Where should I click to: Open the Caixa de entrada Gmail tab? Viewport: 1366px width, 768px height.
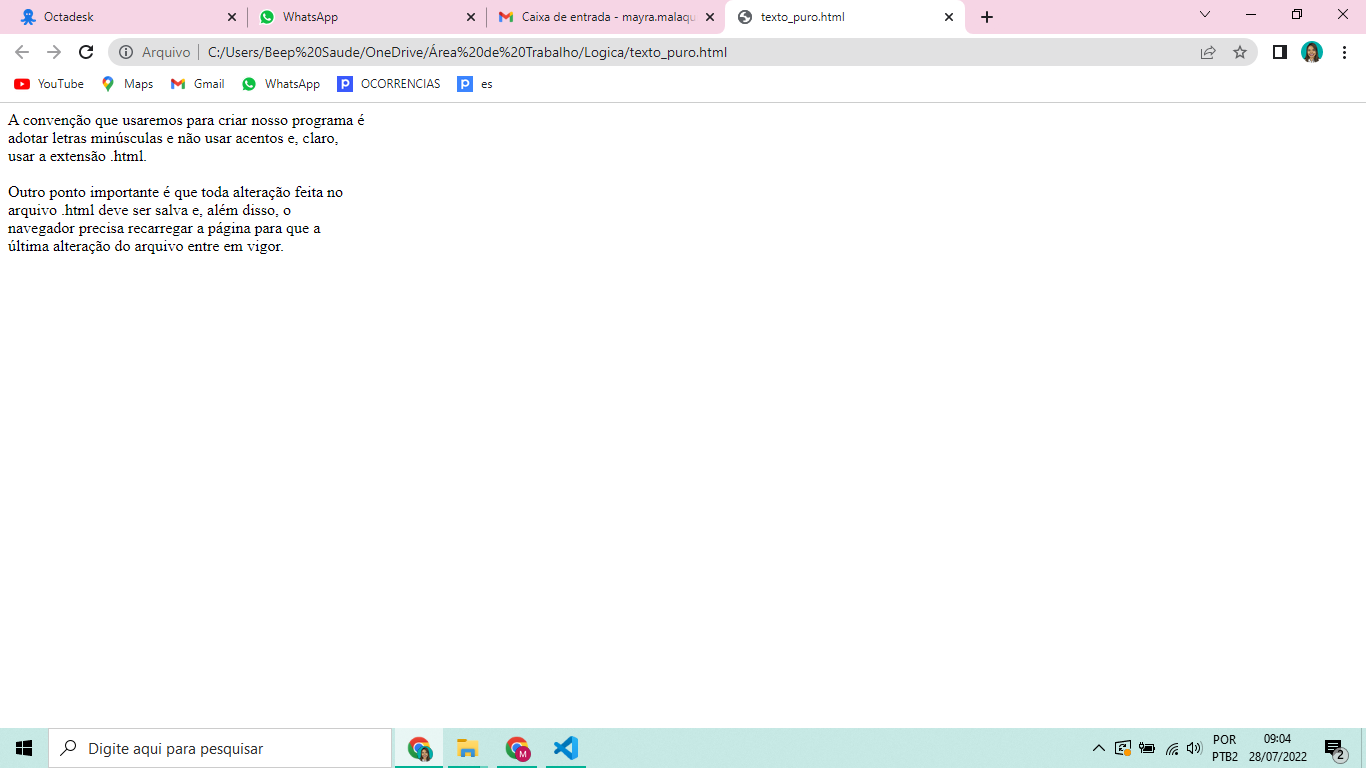coord(605,17)
